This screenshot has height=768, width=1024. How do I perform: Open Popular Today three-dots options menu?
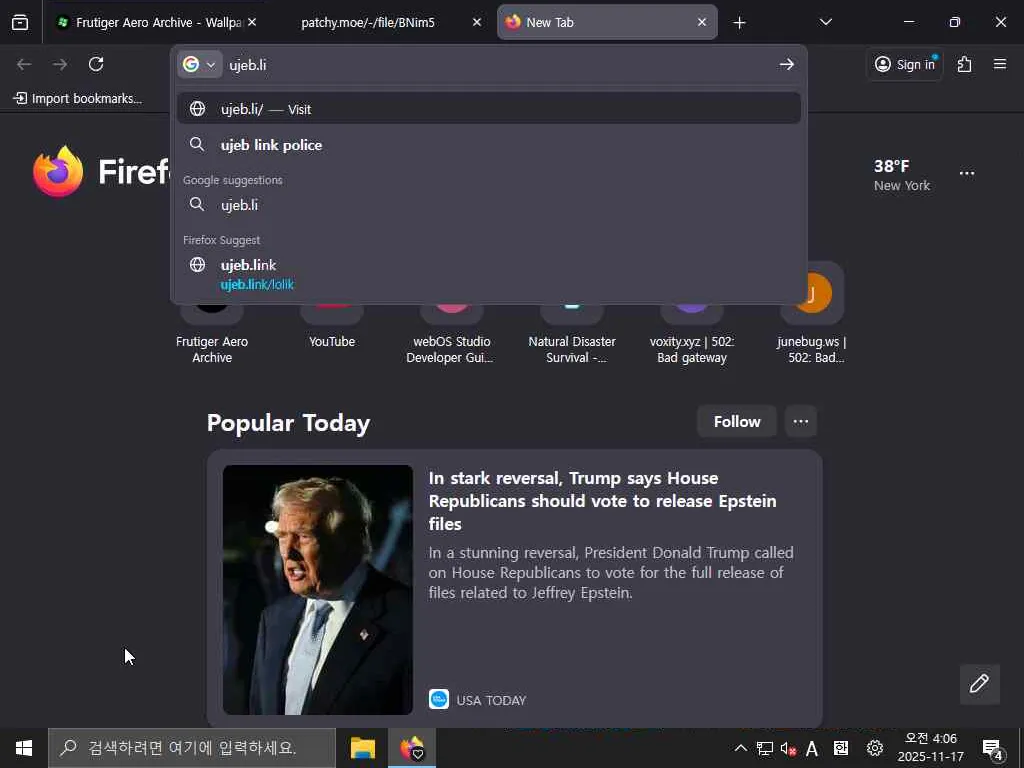coord(801,421)
